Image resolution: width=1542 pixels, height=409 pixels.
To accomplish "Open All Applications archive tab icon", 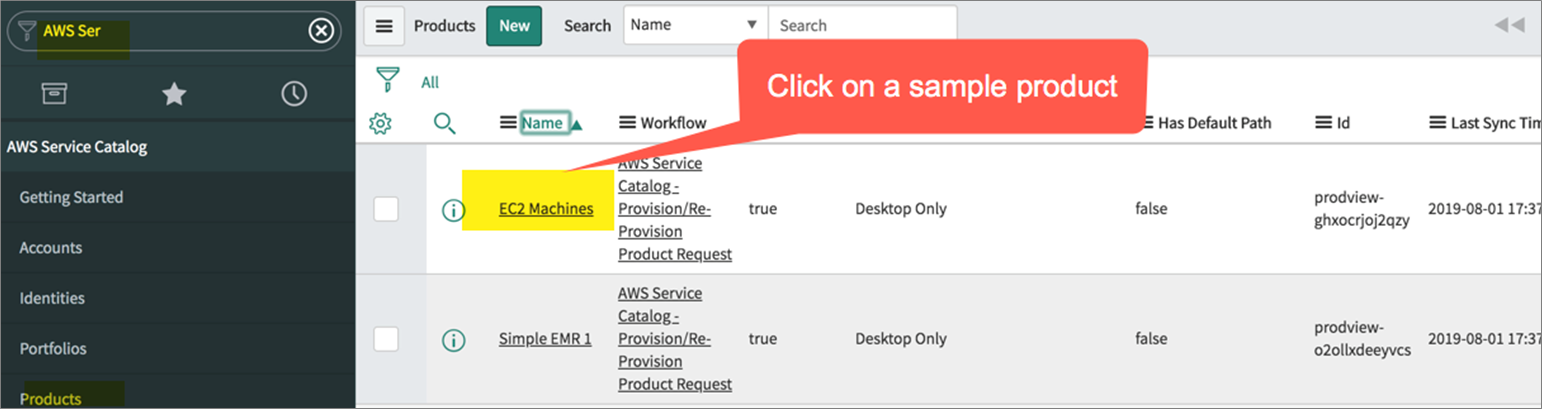I will coord(54,94).
